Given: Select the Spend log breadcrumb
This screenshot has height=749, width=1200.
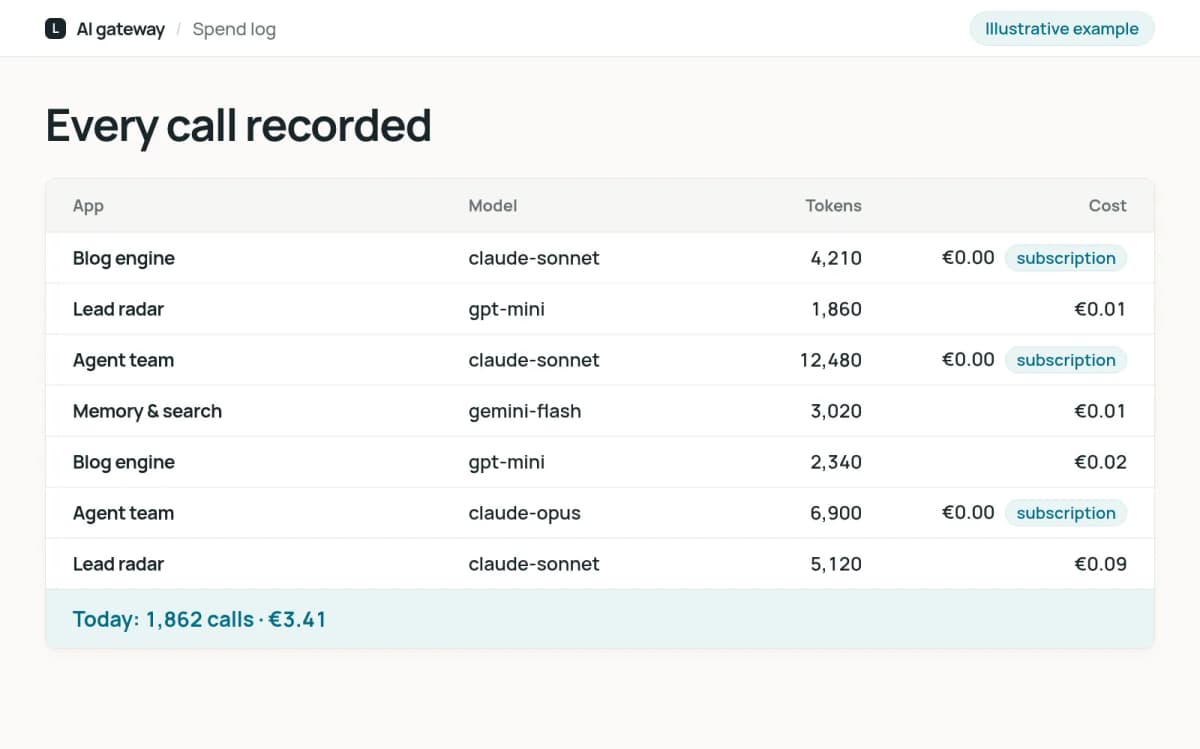Looking at the screenshot, I should pyautogui.click(x=234, y=29).
